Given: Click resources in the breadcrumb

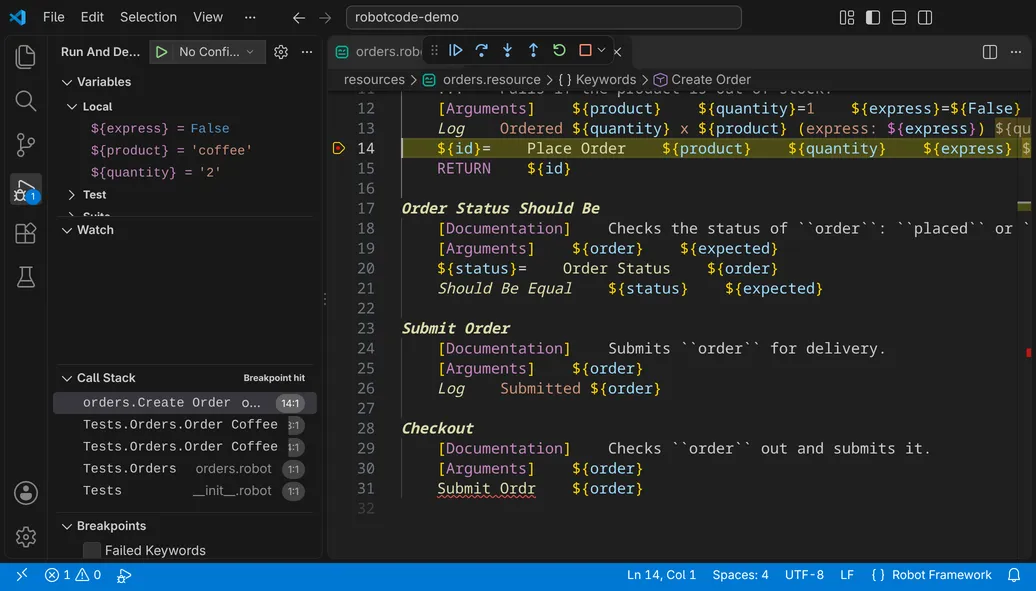Looking at the screenshot, I should pos(374,79).
